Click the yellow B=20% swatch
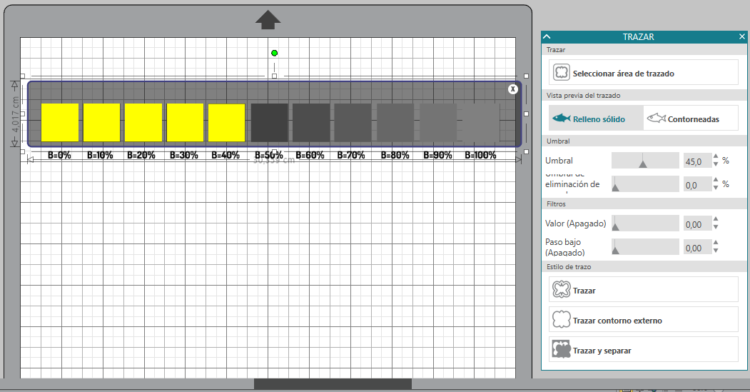Viewport: 750px width, 392px height. click(x=143, y=122)
